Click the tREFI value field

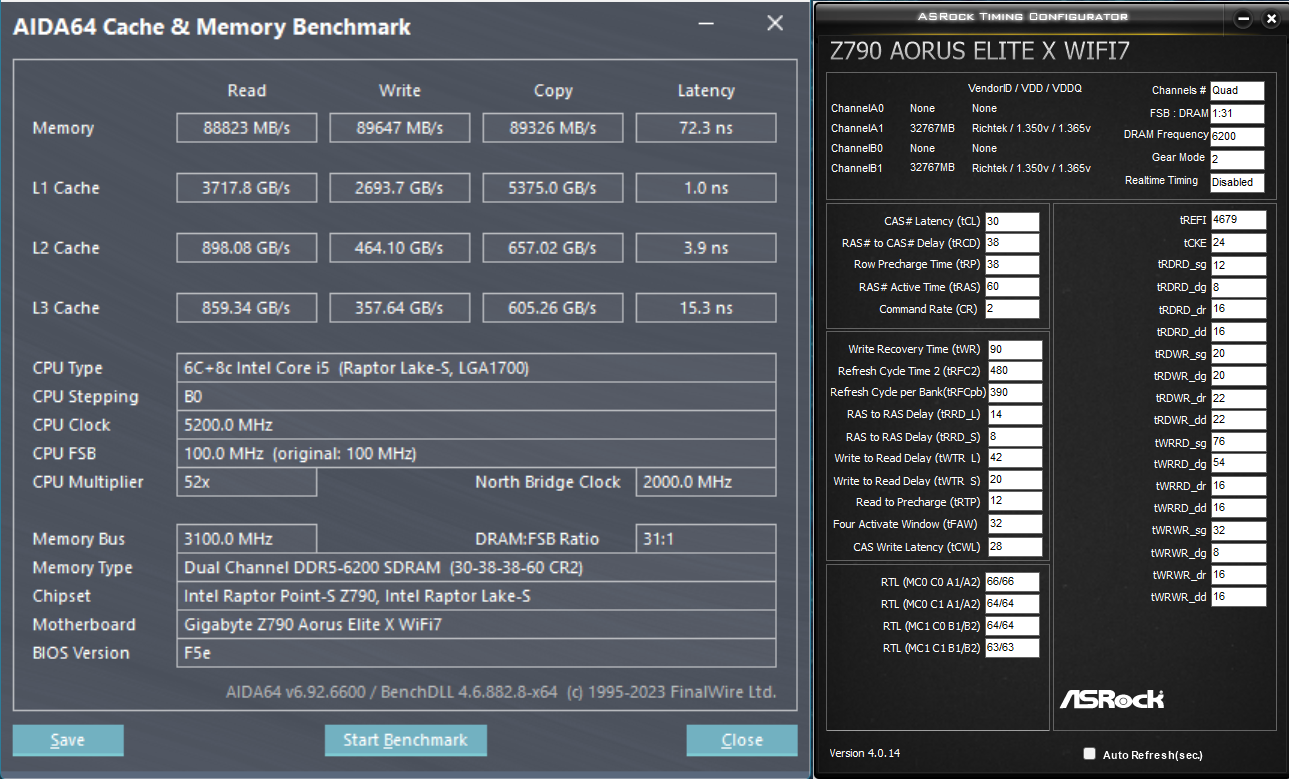(x=1238, y=220)
